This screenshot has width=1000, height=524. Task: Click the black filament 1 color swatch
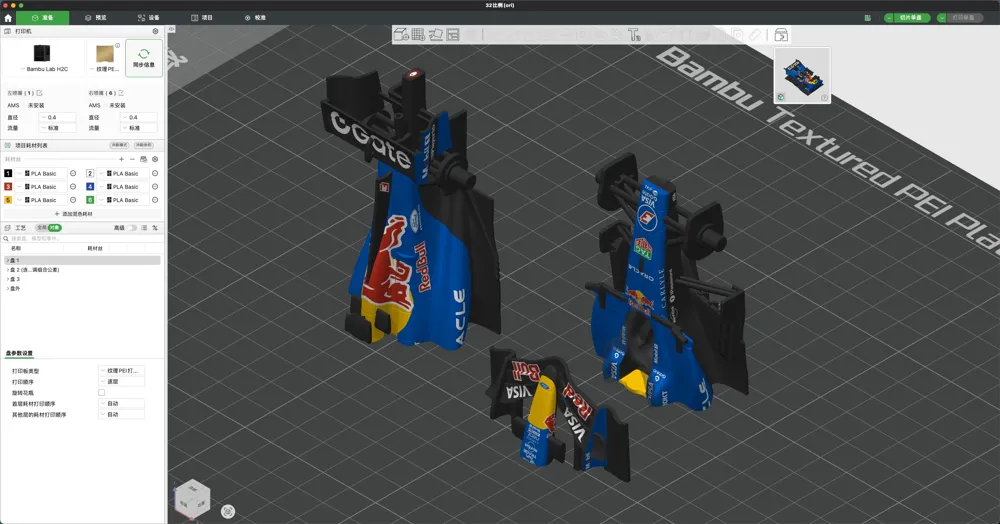click(x=8, y=173)
